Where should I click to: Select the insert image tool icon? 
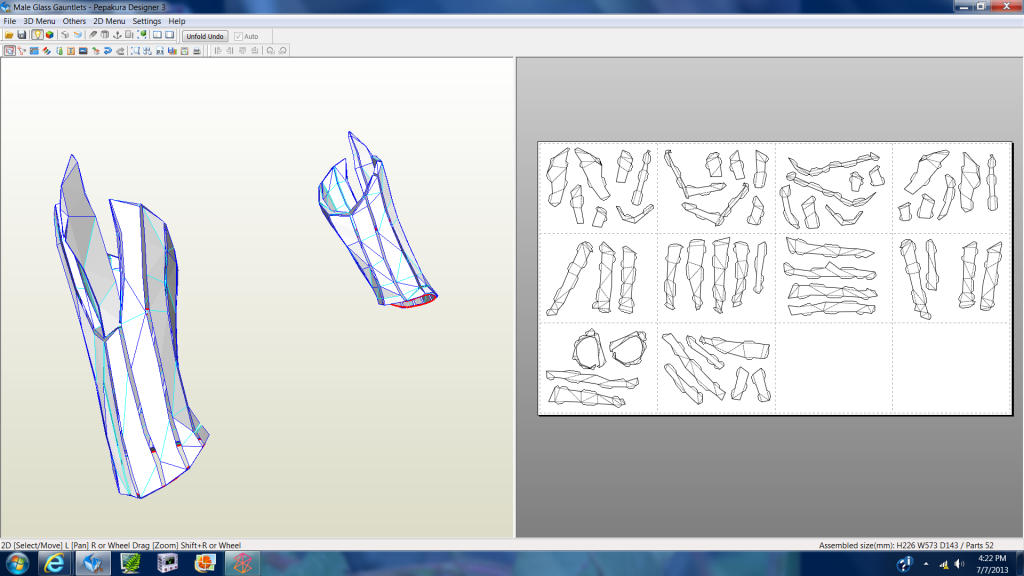pos(83,50)
